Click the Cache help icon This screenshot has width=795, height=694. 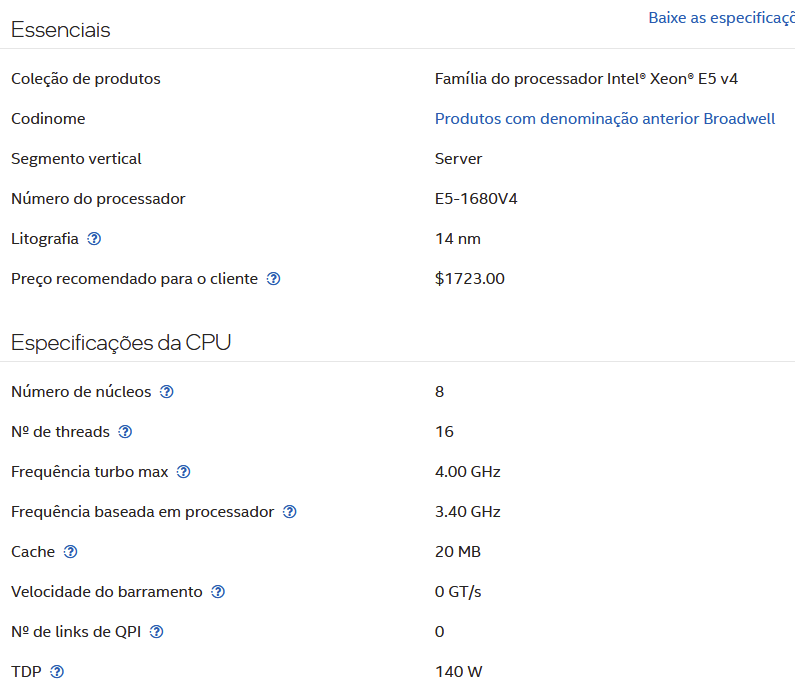click(70, 552)
